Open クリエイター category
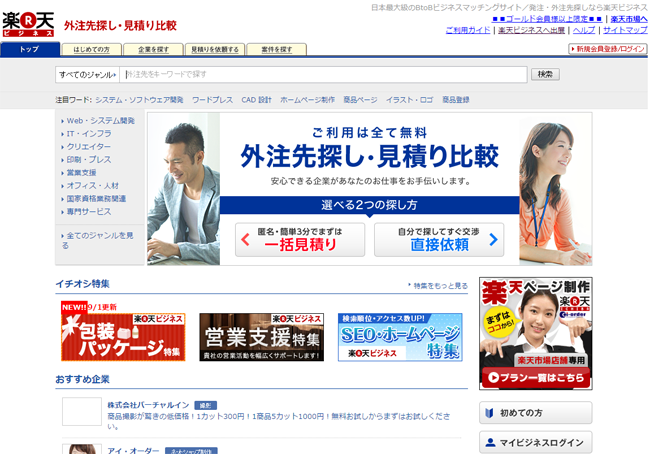The image size is (650, 454). 88,146
